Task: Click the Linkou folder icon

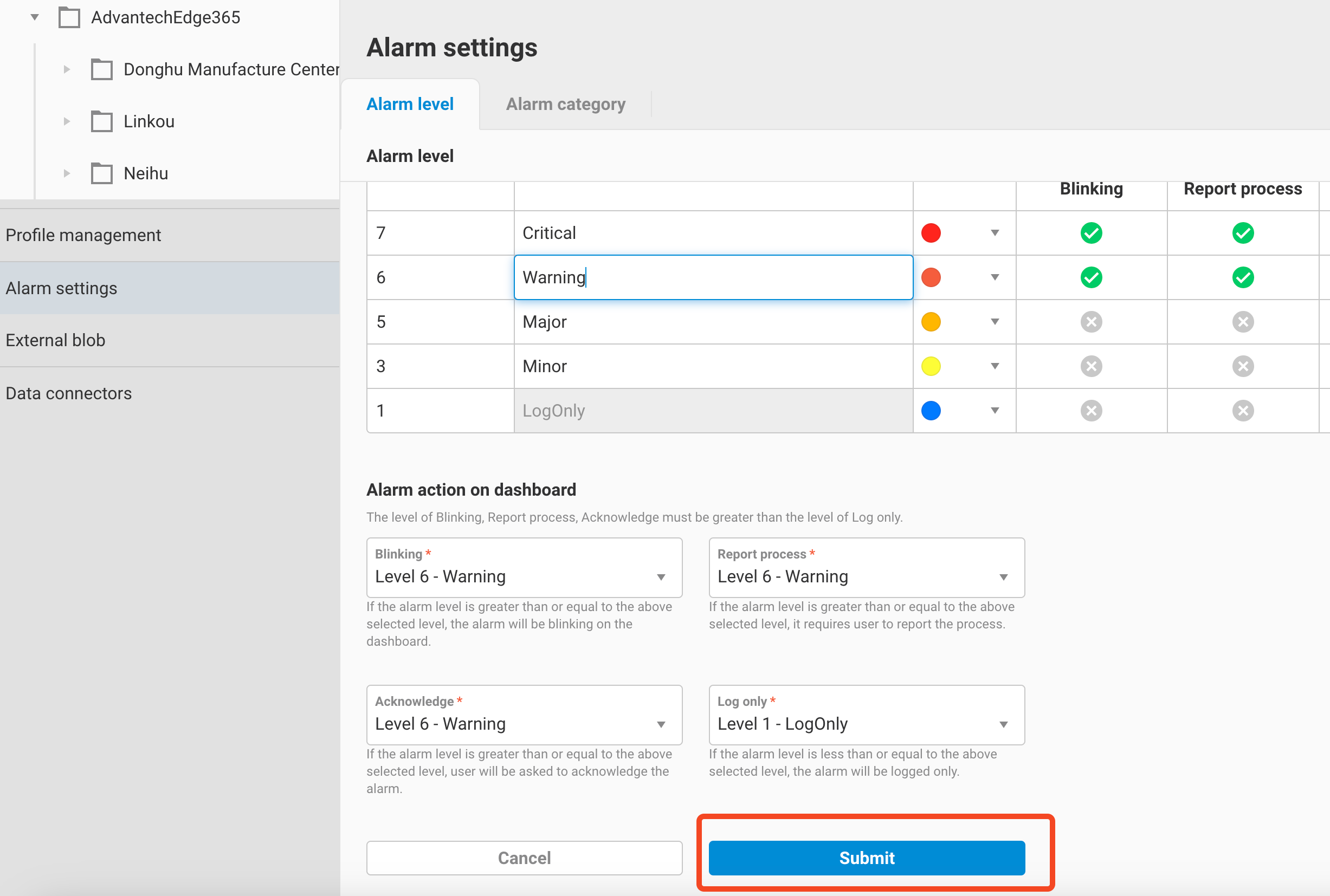Action: [x=102, y=121]
